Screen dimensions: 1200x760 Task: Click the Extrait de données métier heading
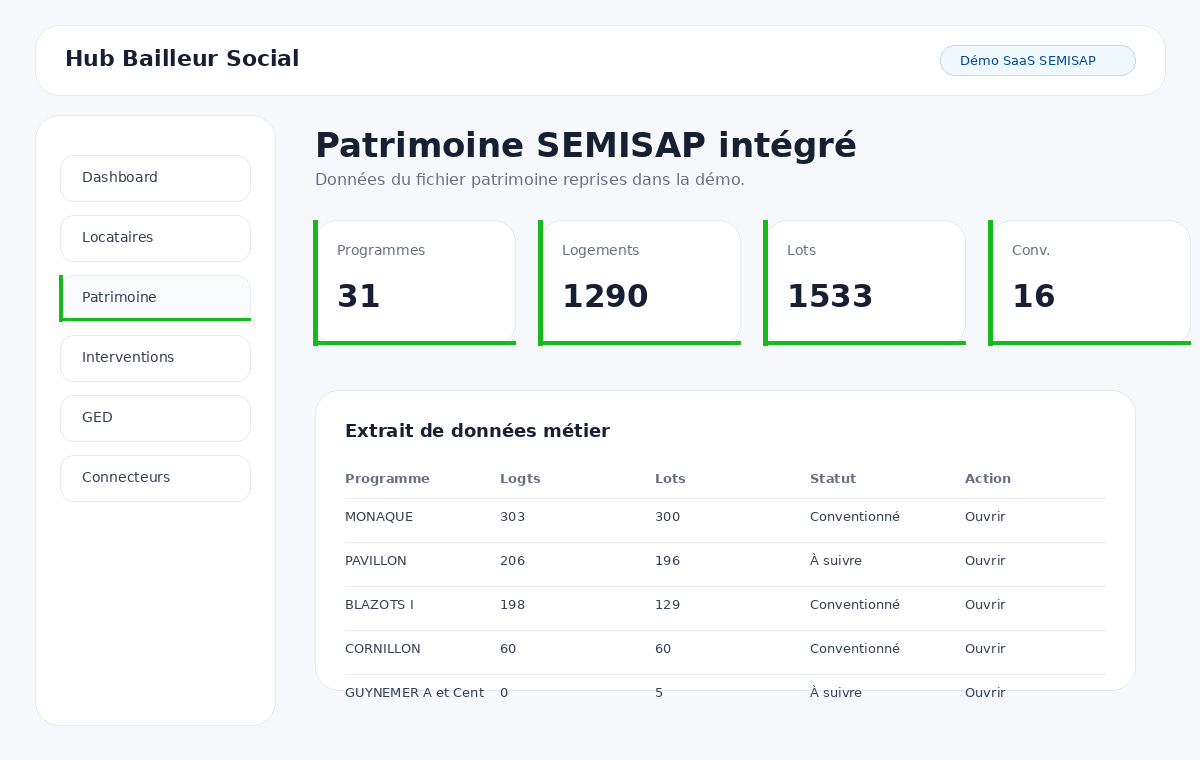477,431
